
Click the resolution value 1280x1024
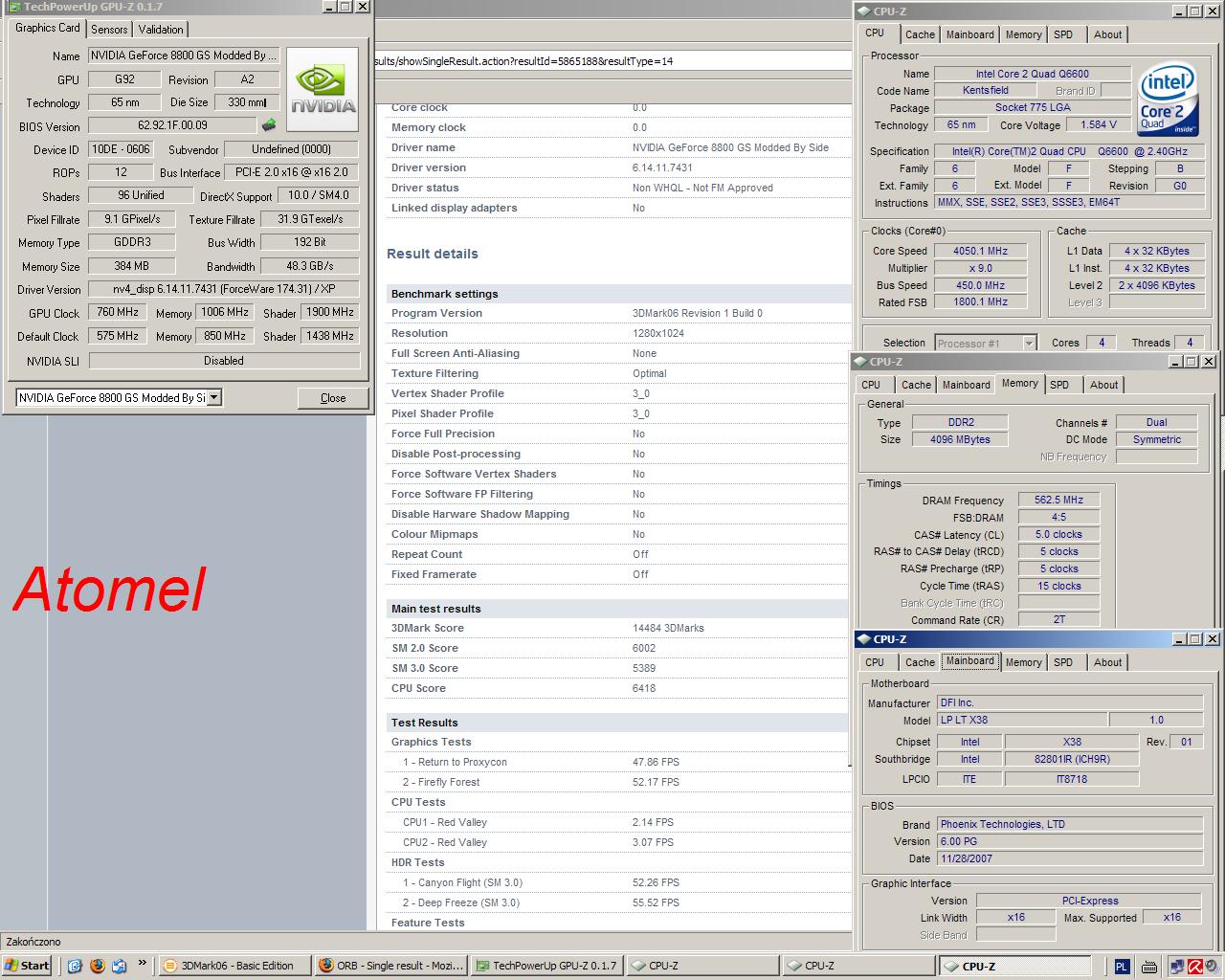pos(659,333)
